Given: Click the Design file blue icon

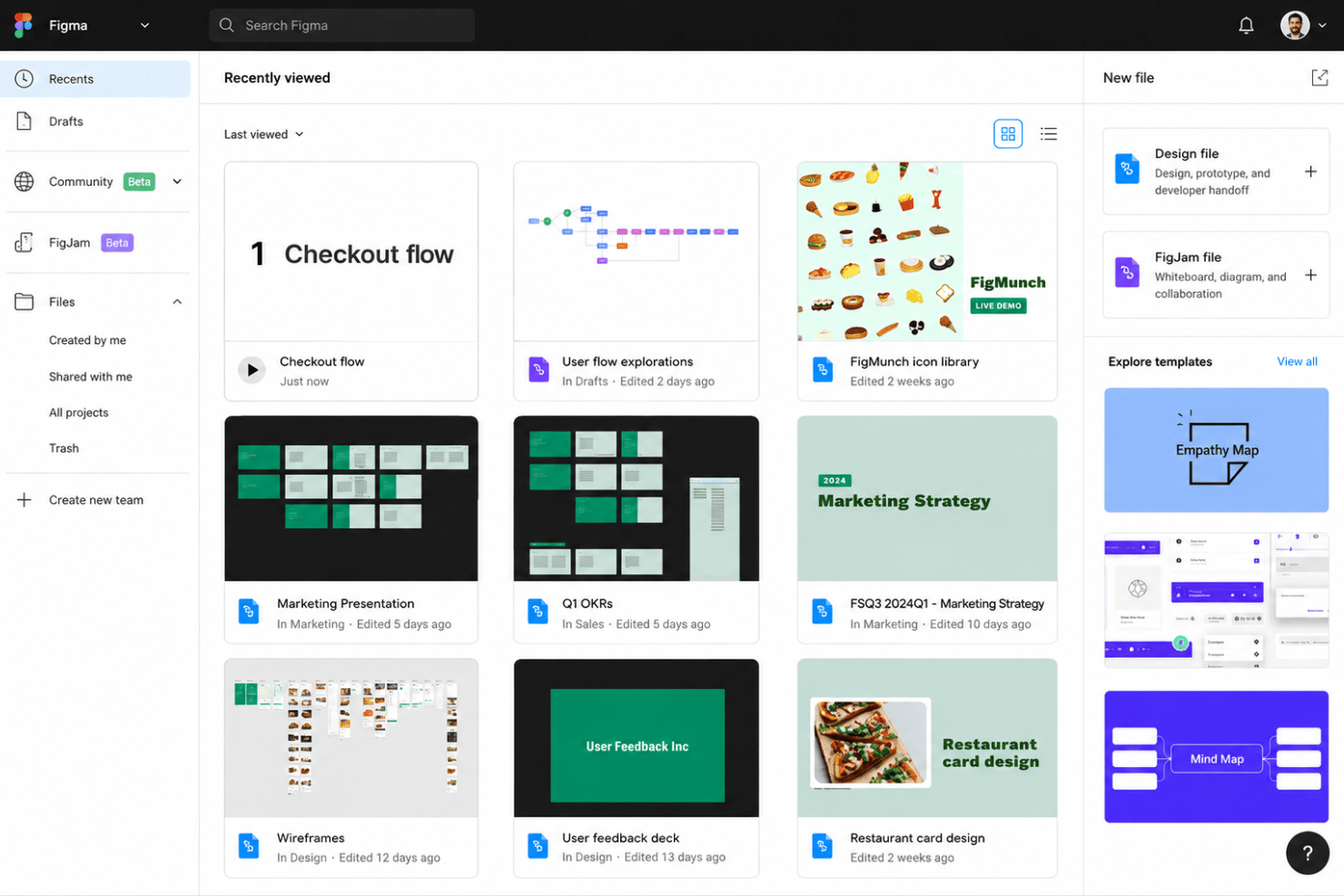Looking at the screenshot, I should coord(1127,169).
